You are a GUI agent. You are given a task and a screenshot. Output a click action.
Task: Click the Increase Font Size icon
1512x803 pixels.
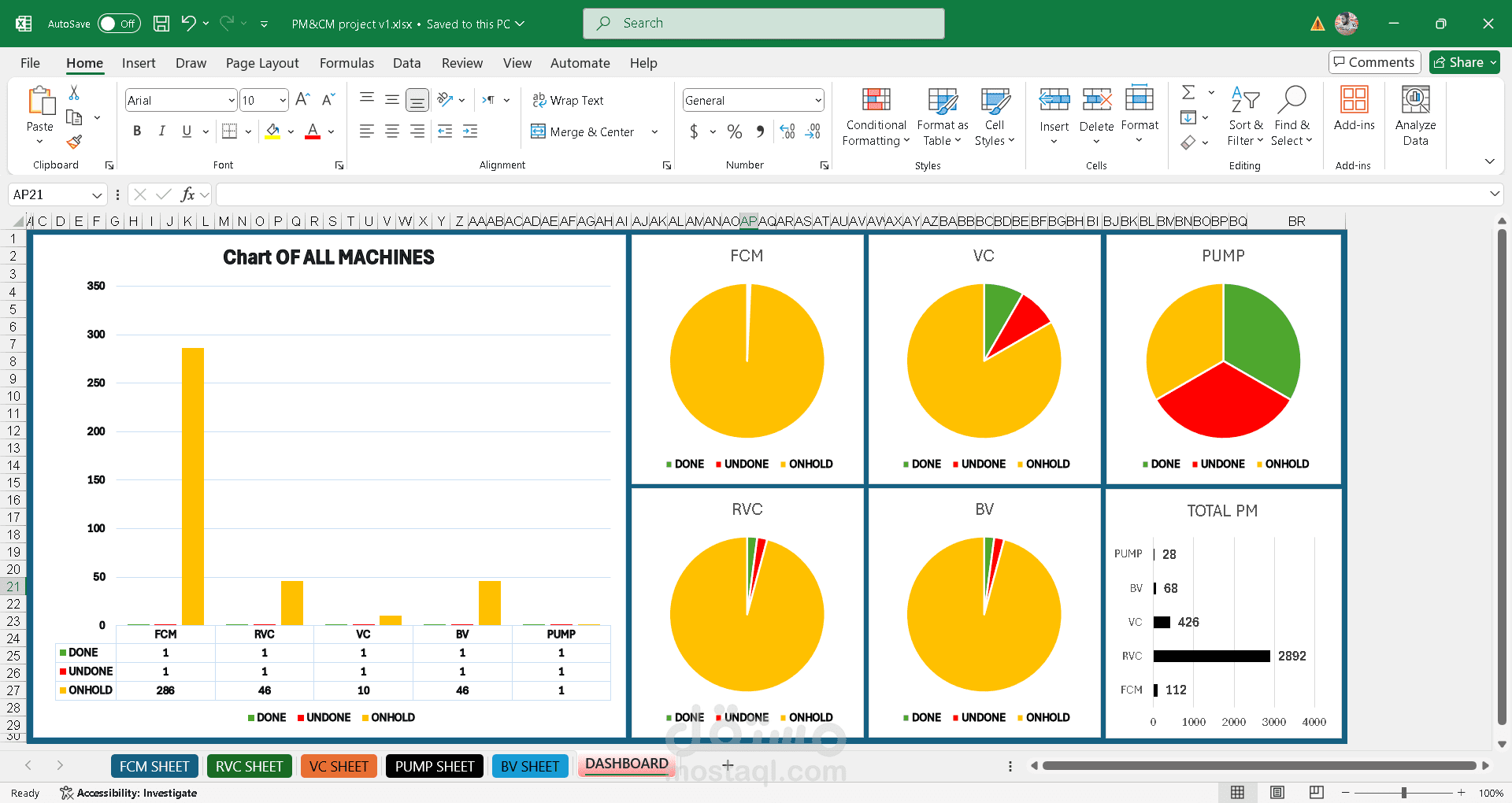point(302,100)
